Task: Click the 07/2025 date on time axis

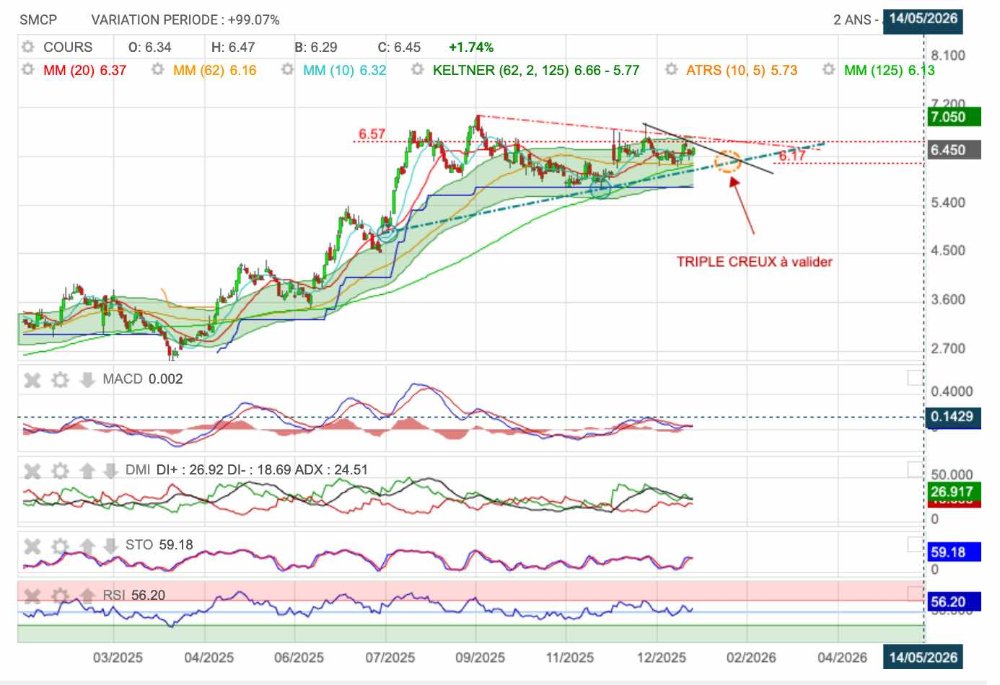Action: tap(390, 658)
